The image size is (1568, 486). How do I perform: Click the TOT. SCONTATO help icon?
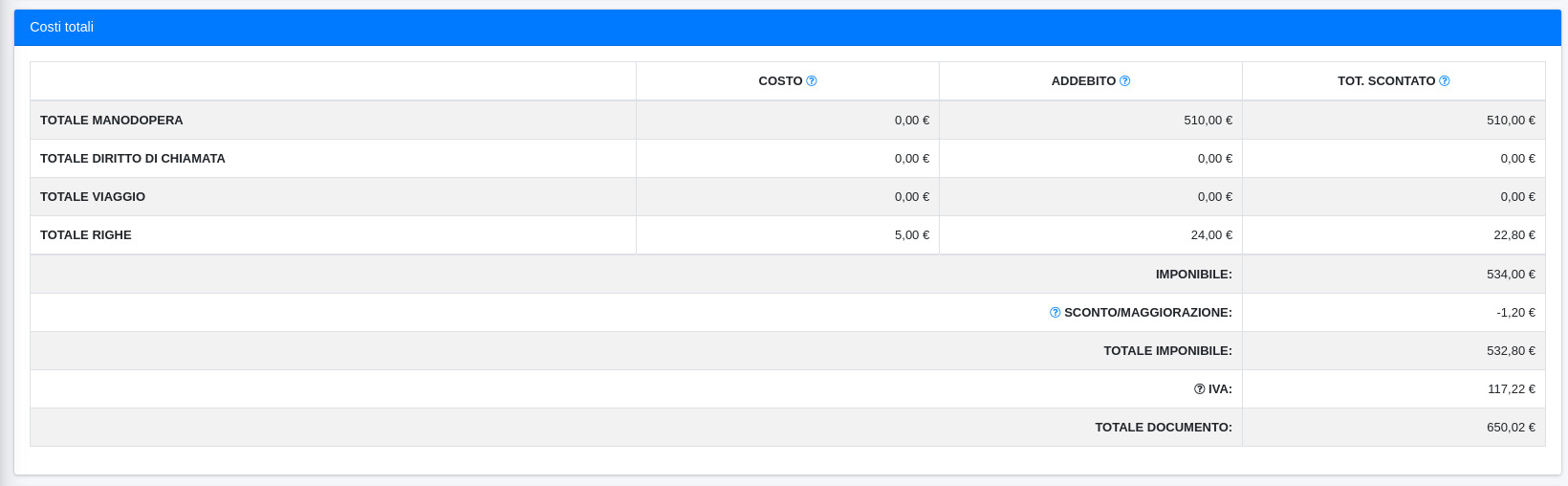pyautogui.click(x=1445, y=81)
